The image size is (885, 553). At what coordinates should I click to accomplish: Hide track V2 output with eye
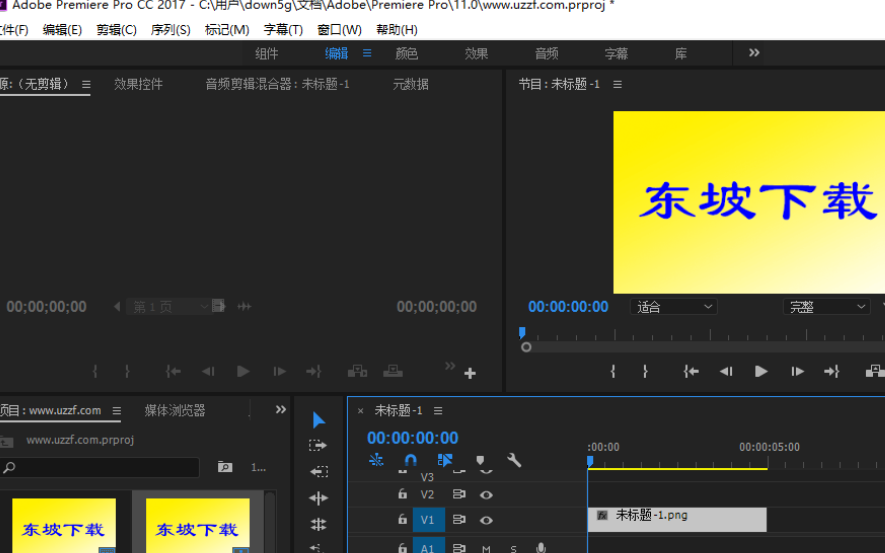(x=486, y=495)
